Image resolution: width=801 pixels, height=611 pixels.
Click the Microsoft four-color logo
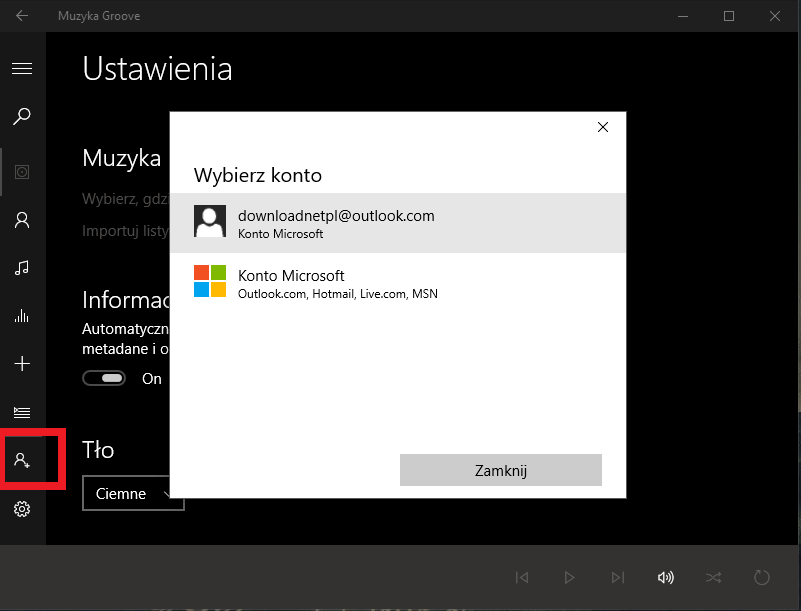(210, 281)
